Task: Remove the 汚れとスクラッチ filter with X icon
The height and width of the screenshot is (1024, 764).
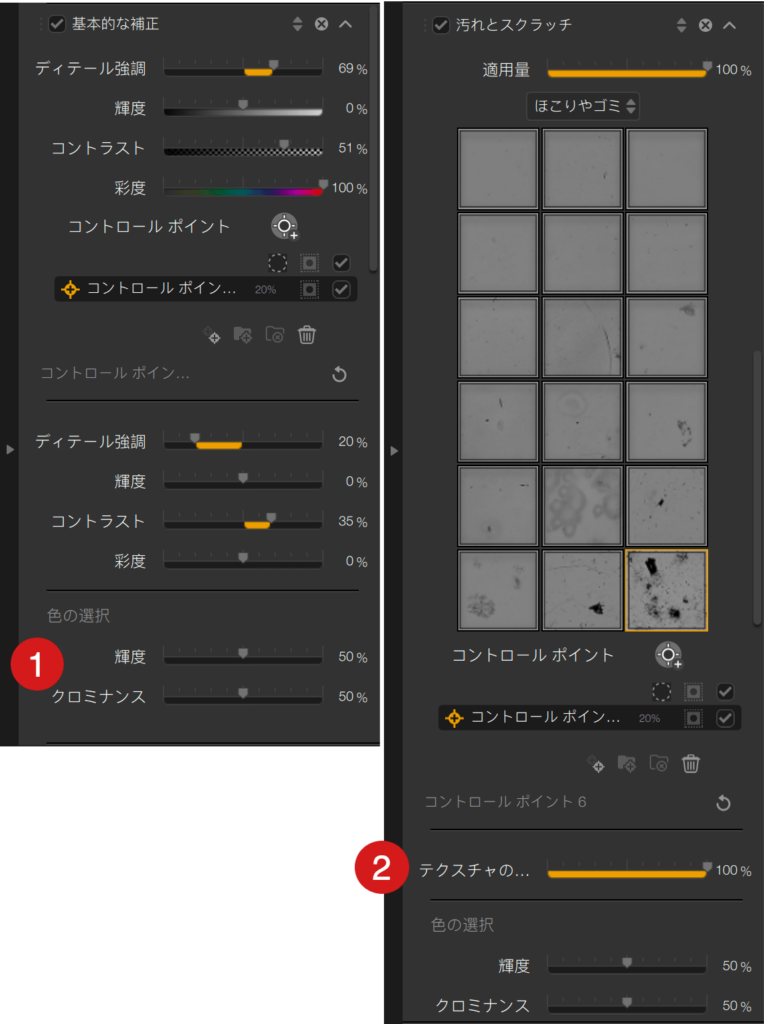Action: [705, 25]
